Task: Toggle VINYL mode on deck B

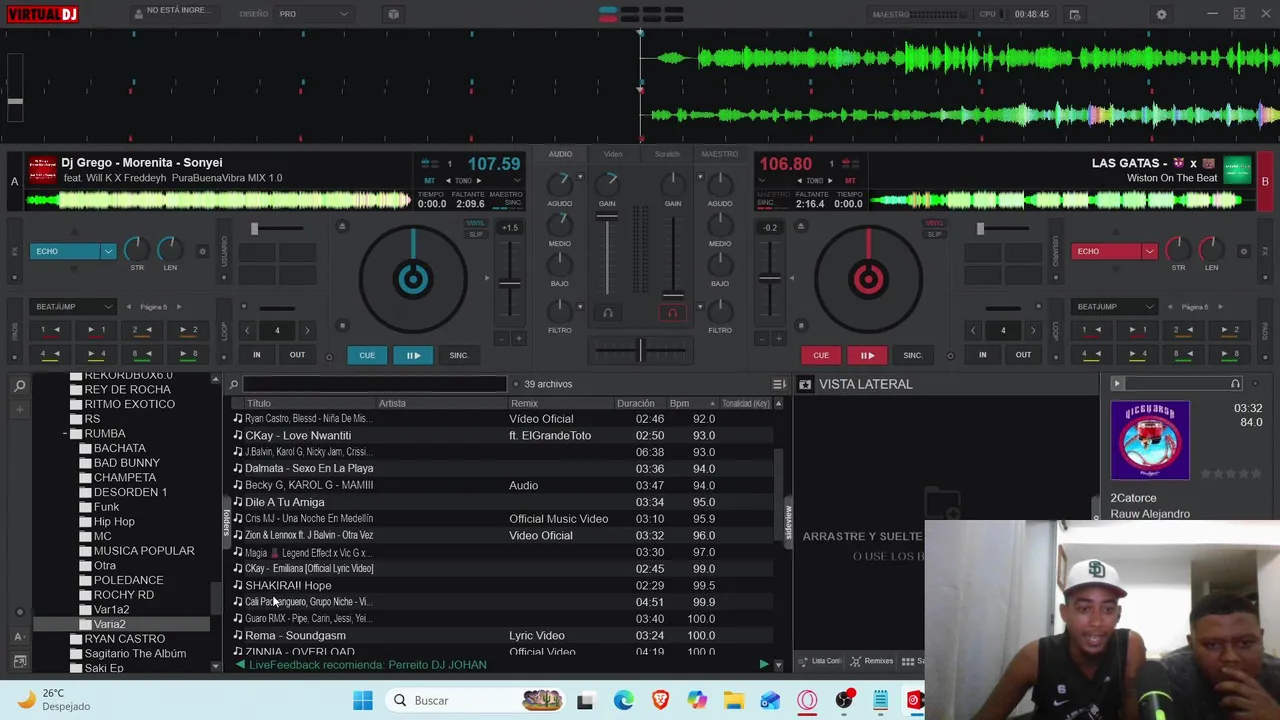Action: [x=934, y=224]
